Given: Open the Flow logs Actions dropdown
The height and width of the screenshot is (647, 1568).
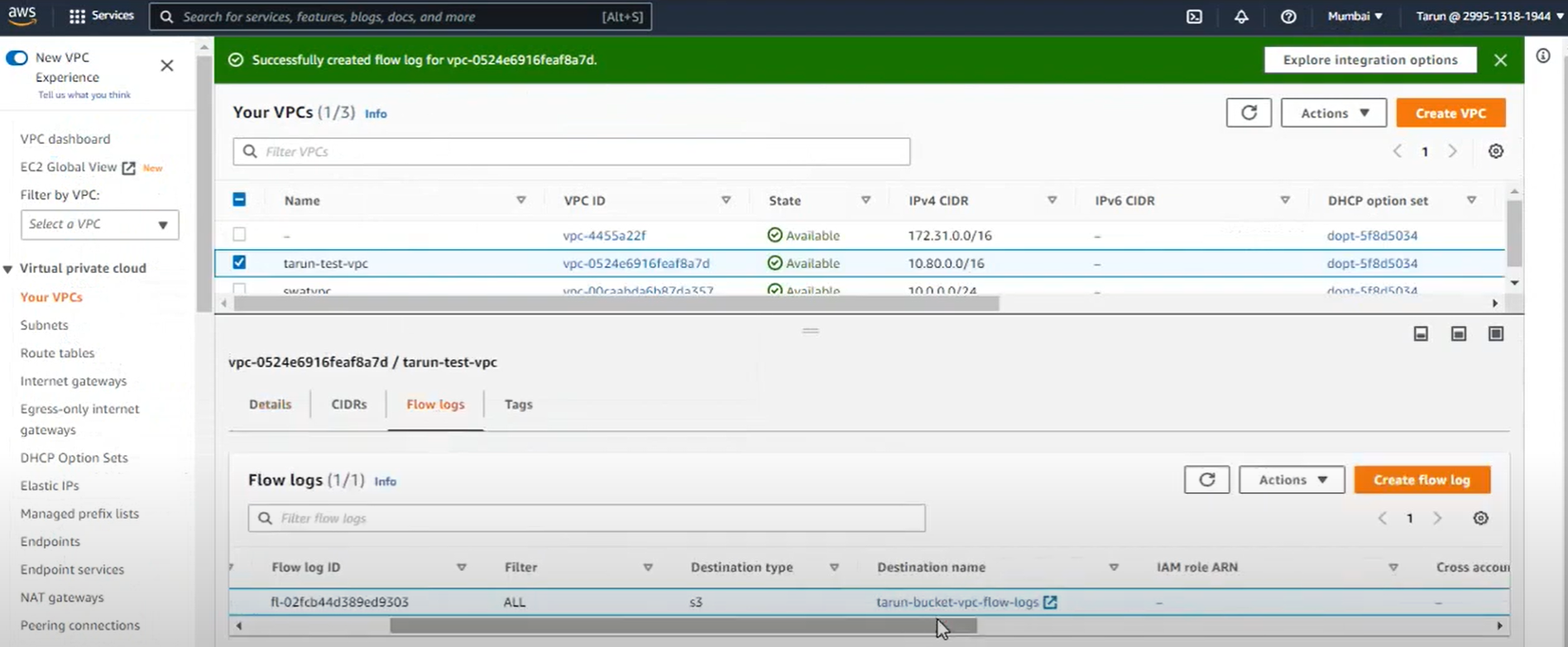Looking at the screenshot, I should click(1292, 480).
